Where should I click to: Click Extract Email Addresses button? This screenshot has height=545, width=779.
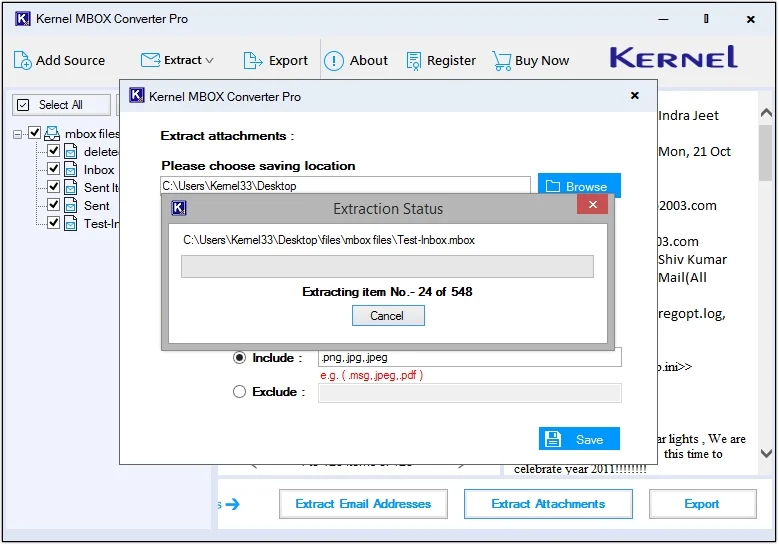click(363, 504)
